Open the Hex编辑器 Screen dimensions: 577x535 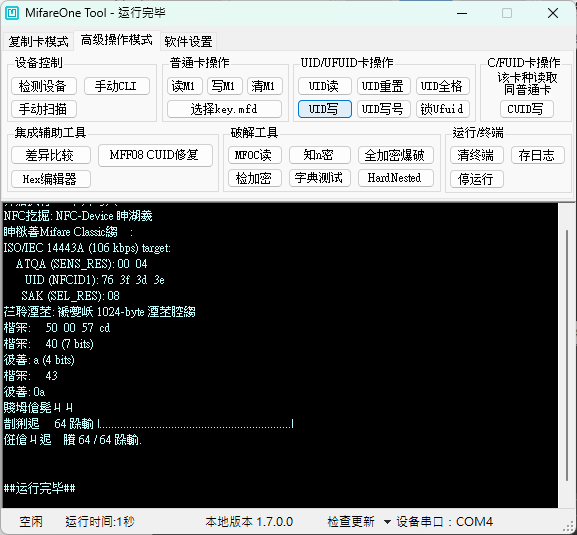tap(51, 179)
